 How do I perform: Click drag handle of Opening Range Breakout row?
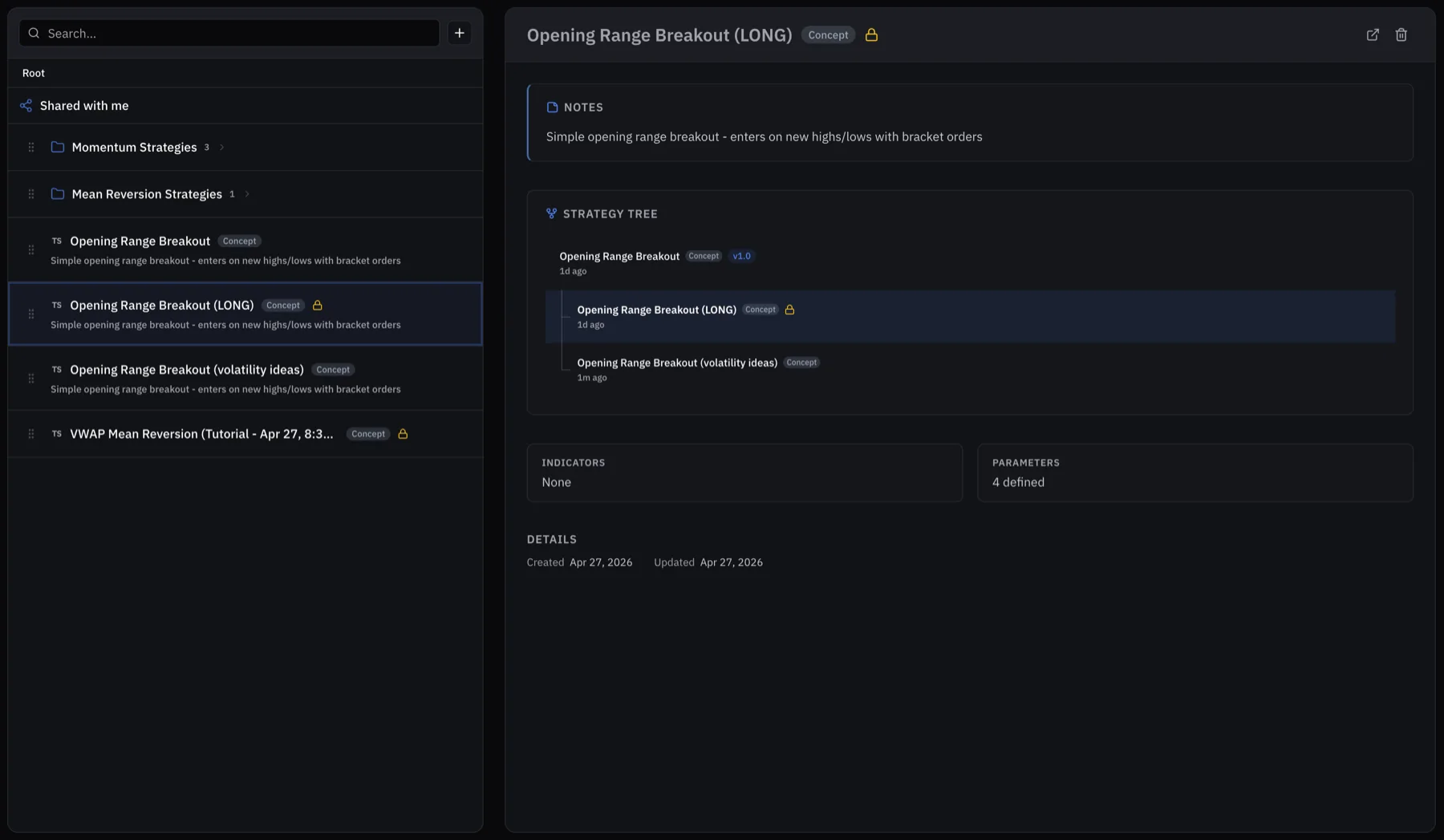pos(31,250)
